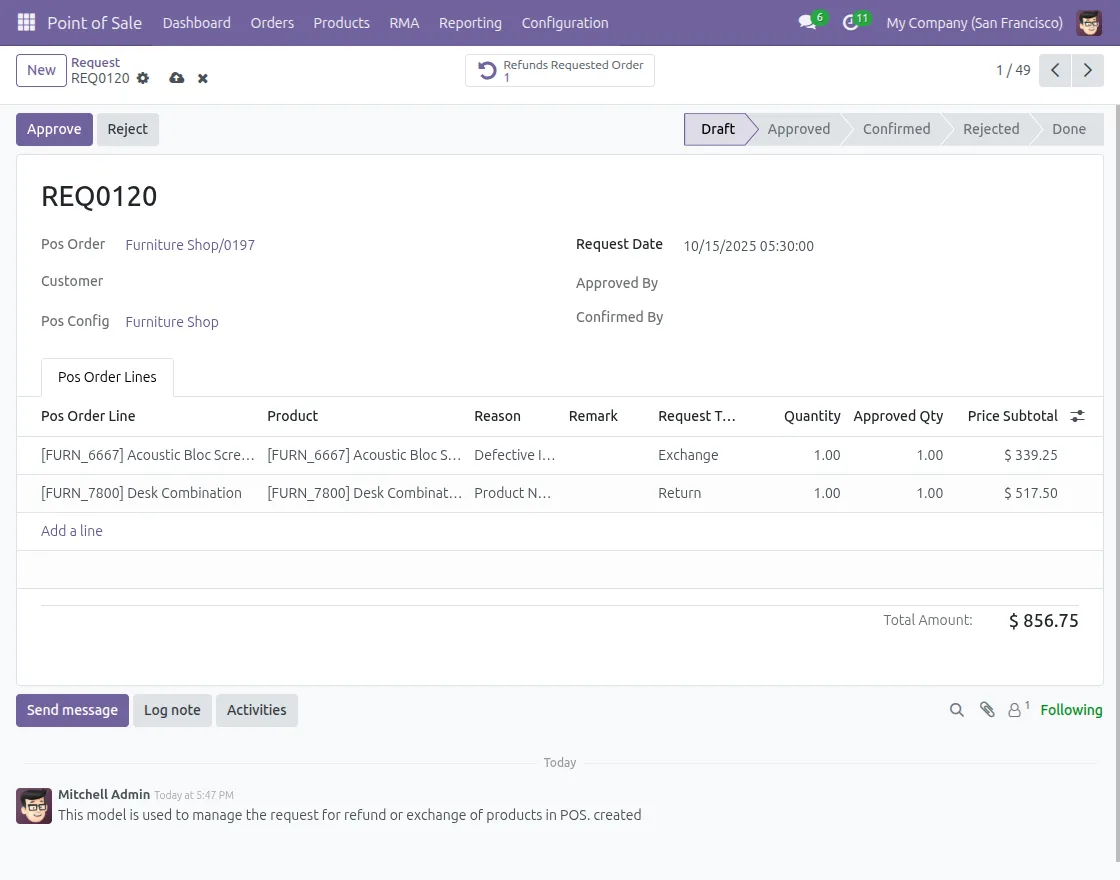Open Furniture Shop/0197 order link
Viewport: 1120px width, 880px height.
190,245
